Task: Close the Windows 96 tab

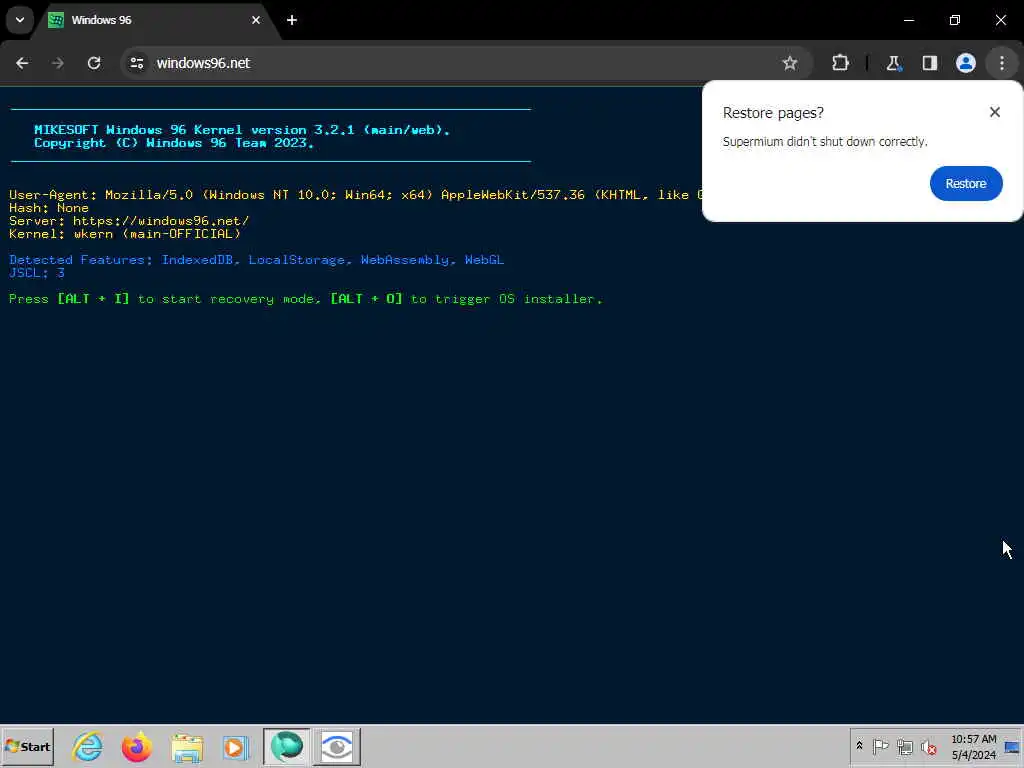Action: coord(256,20)
